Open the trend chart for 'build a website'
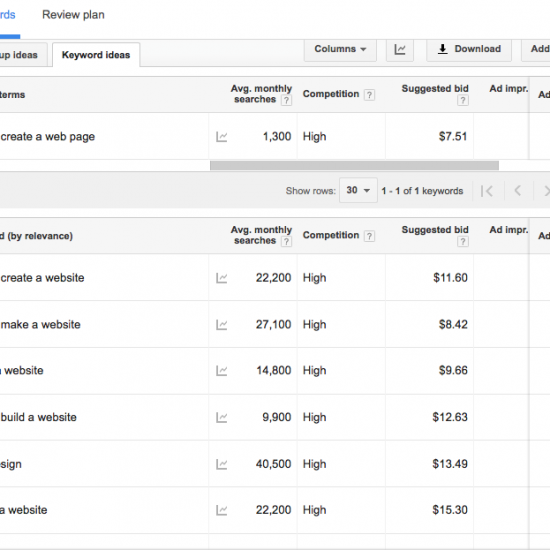The image size is (550, 550). pyautogui.click(x=221, y=417)
